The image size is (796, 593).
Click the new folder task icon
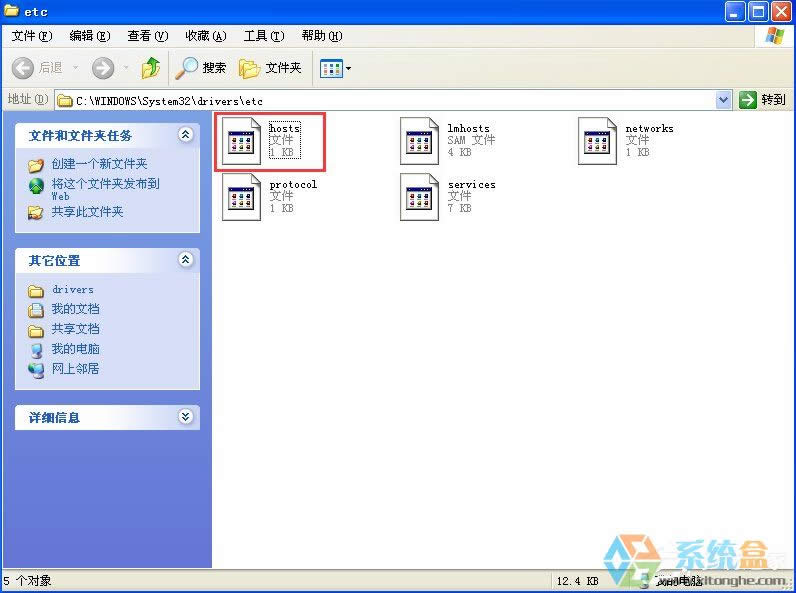tap(36, 165)
